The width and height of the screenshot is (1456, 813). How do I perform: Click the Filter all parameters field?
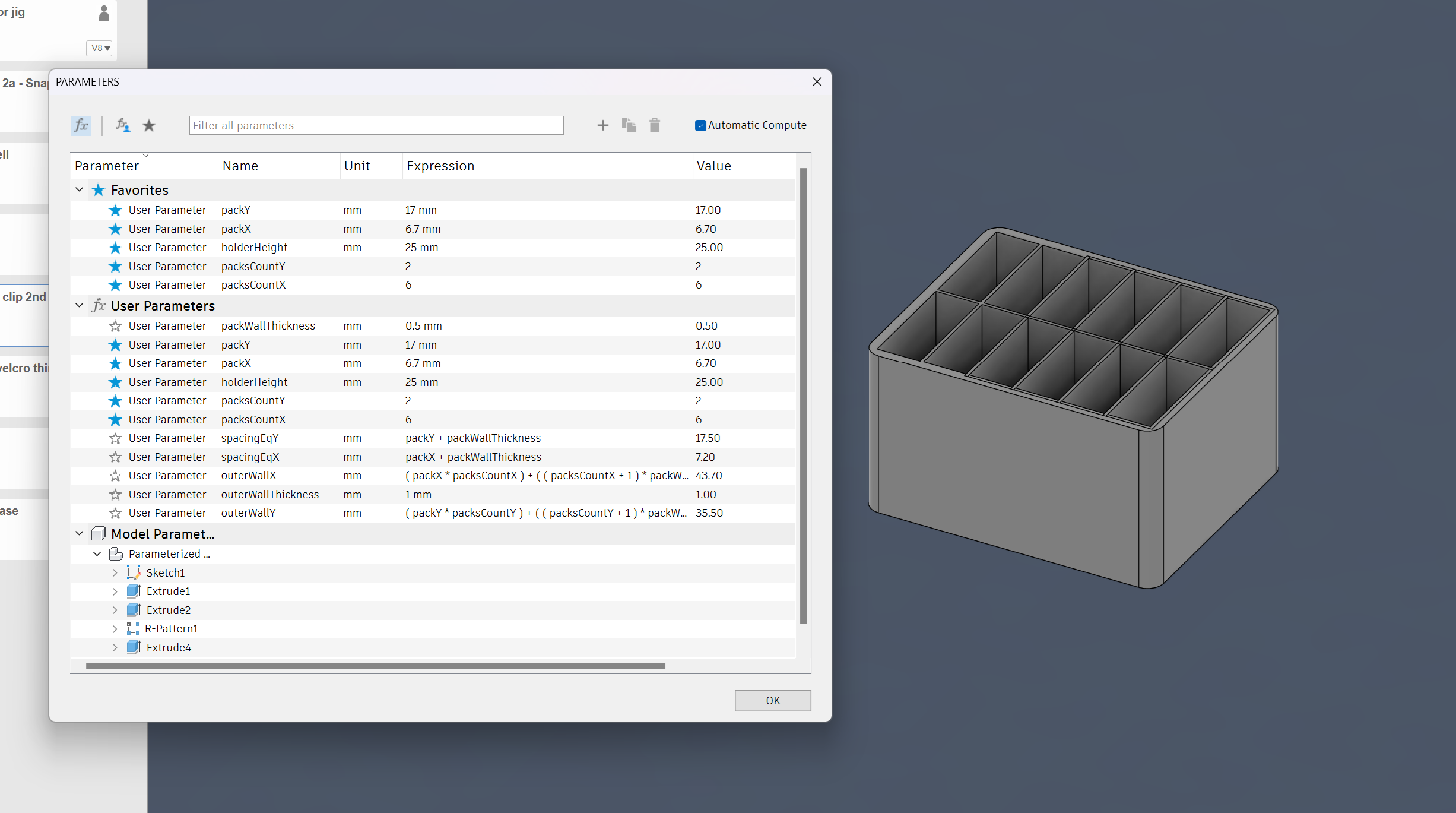click(x=376, y=125)
